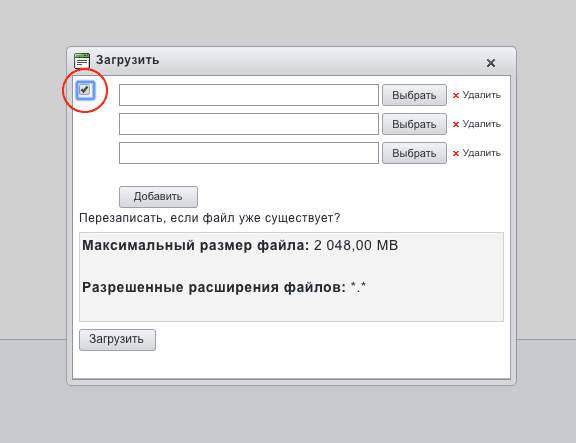Image resolution: width=576 pixels, height=443 pixels.
Task: Click the red X icon in second row
Action: [456, 125]
